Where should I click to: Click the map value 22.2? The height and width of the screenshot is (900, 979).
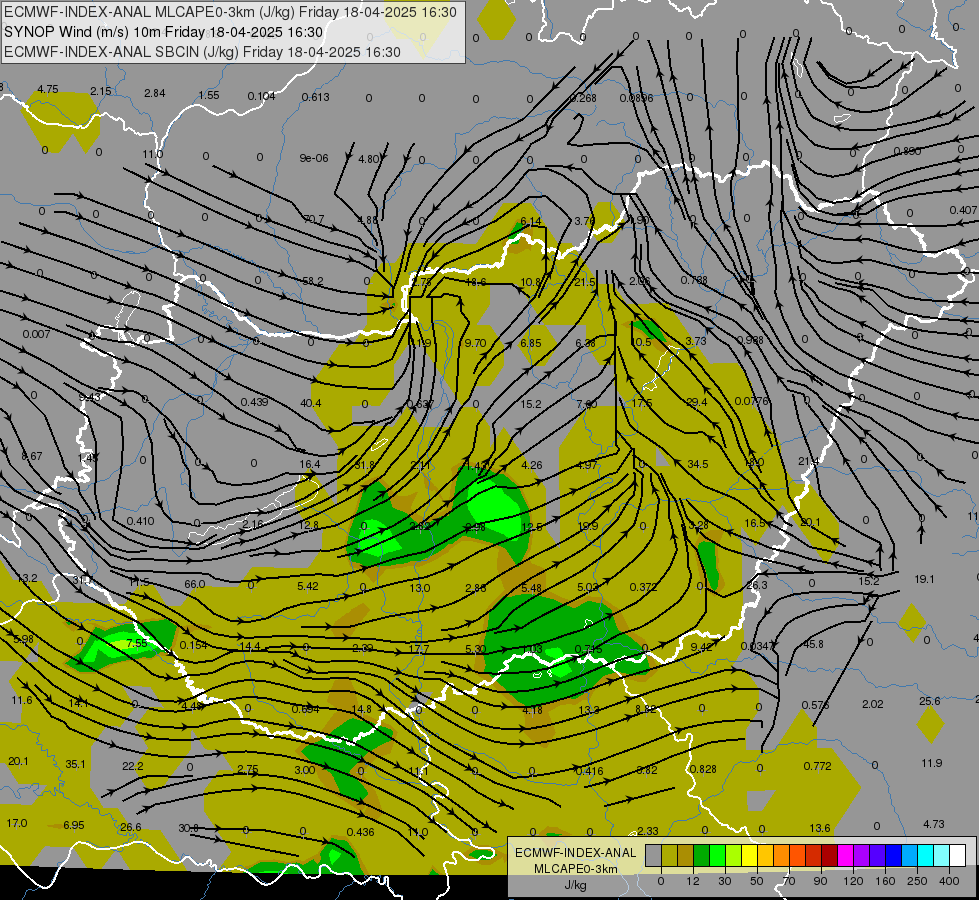click(132, 766)
